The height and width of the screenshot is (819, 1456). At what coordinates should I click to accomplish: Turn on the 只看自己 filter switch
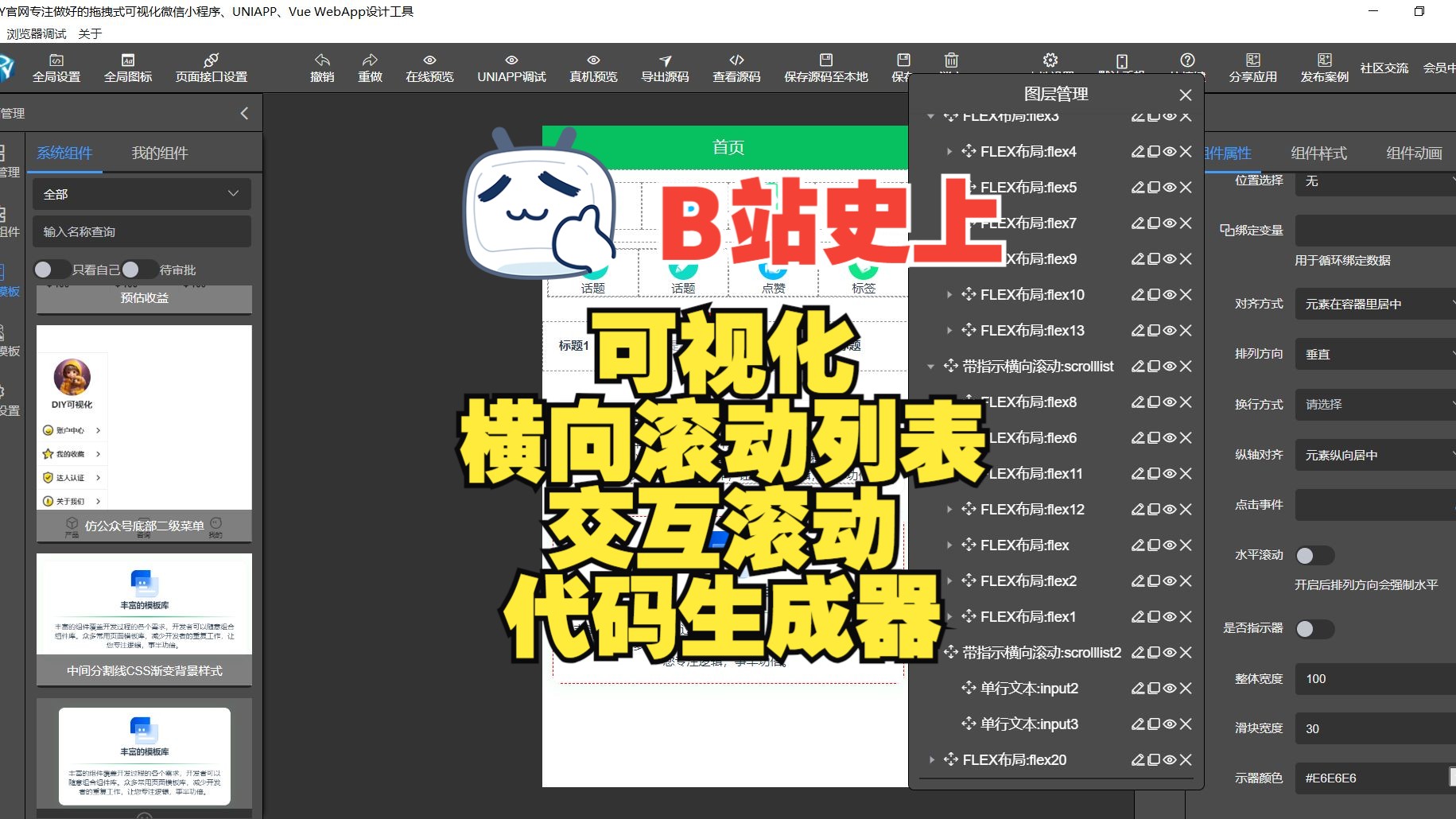50,270
